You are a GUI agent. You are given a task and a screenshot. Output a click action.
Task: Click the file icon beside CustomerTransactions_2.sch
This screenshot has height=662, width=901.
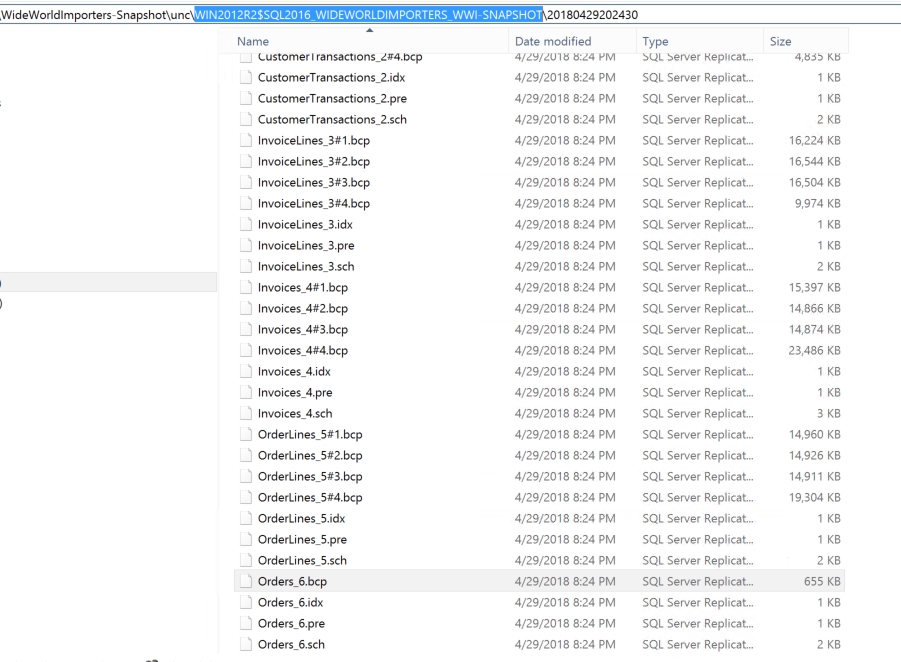[x=246, y=120]
